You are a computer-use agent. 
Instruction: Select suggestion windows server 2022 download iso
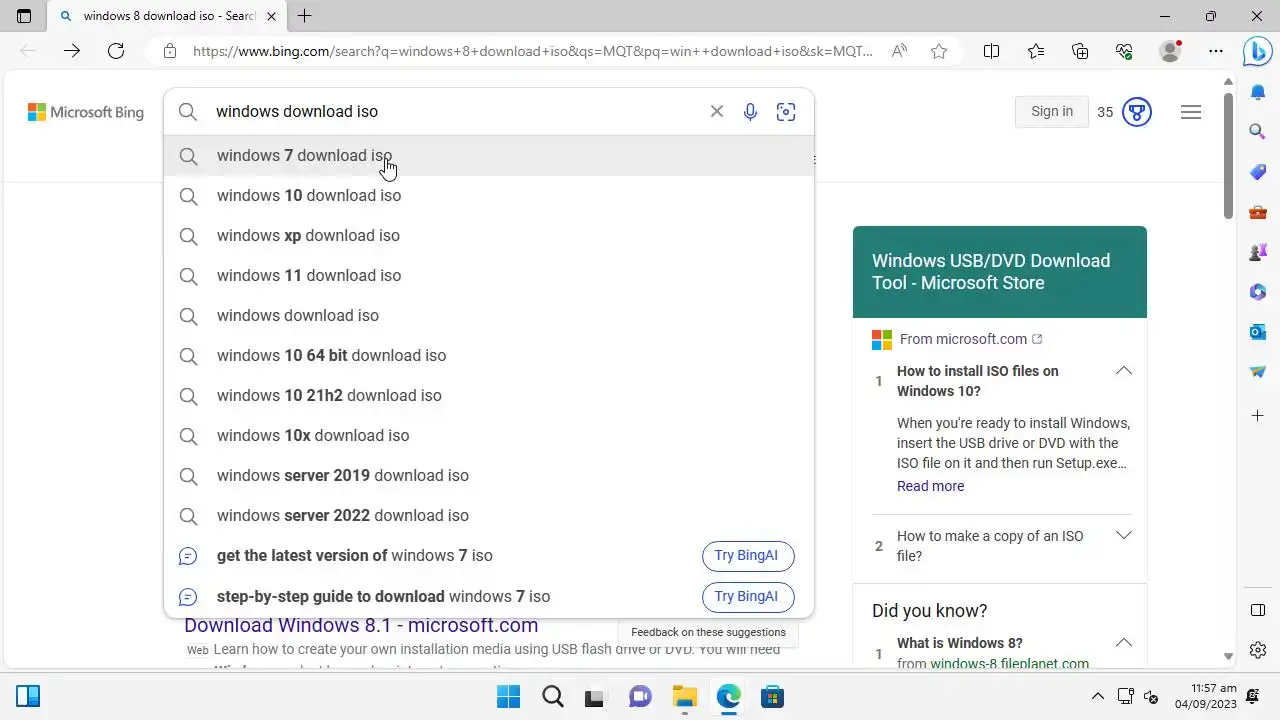[x=489, y=515]
